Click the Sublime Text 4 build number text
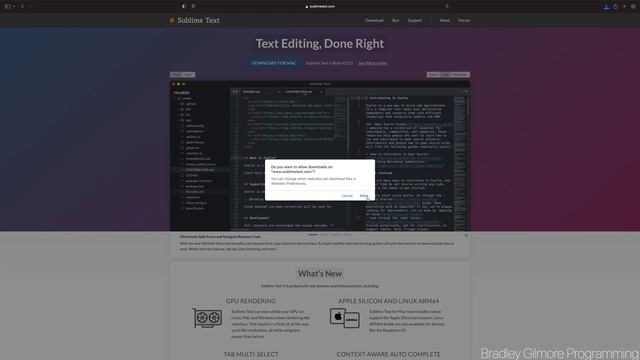Viewport: 640px width, 360px height. (x=329, y=63)
